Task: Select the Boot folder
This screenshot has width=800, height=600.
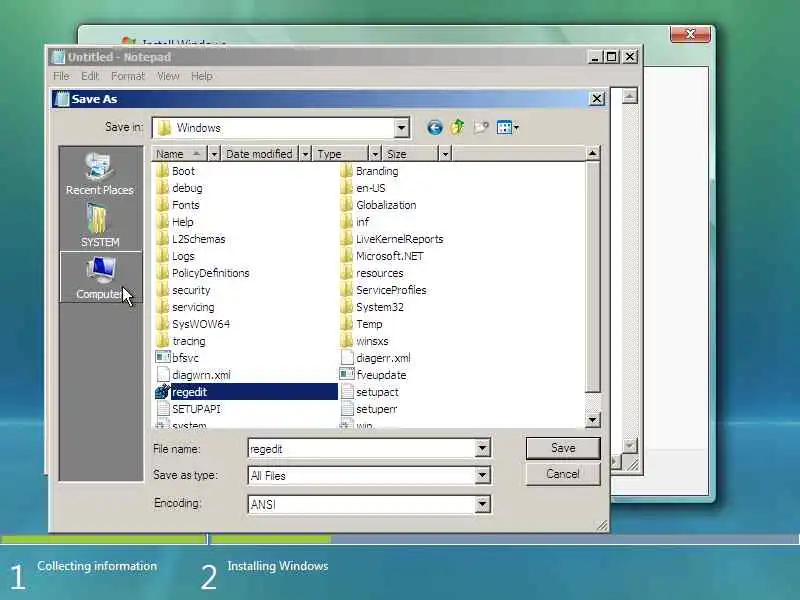Action: [x=176, y=171]
